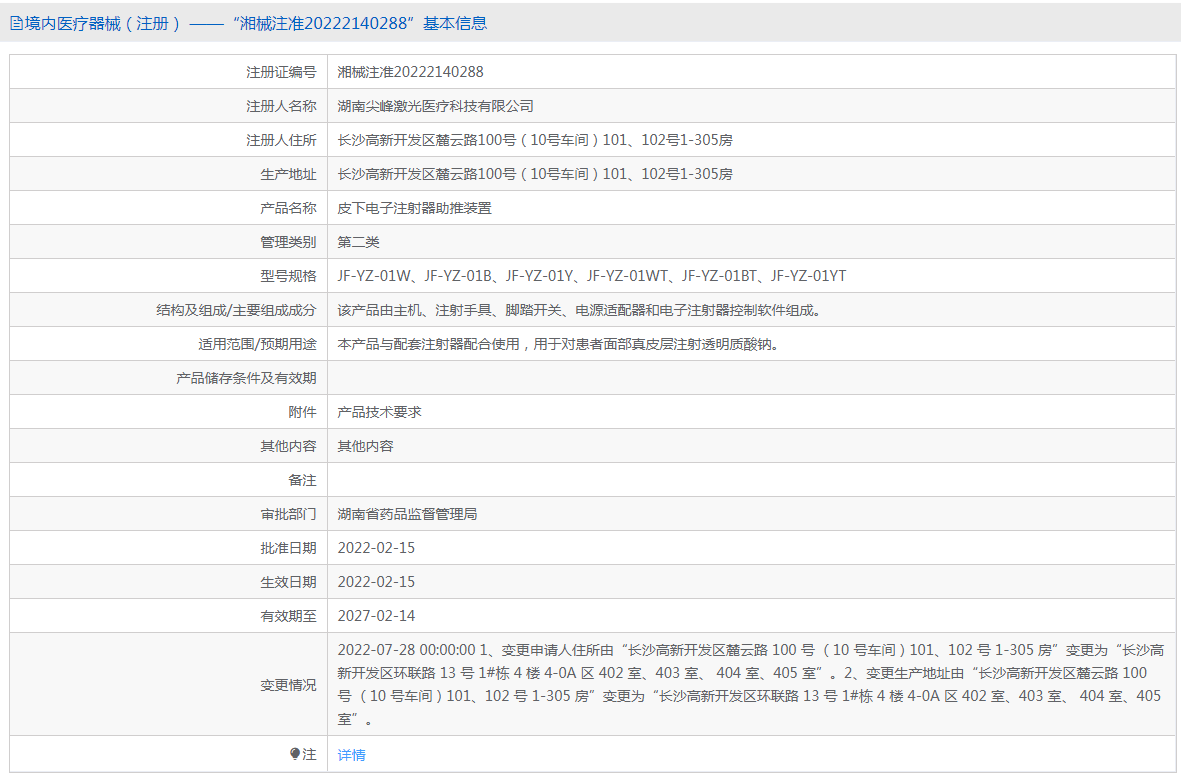Image resolution: width=1181 pixels, height=777 pixels.
Task: Select the 管理类别 label
Action: [x=288, y=242]
